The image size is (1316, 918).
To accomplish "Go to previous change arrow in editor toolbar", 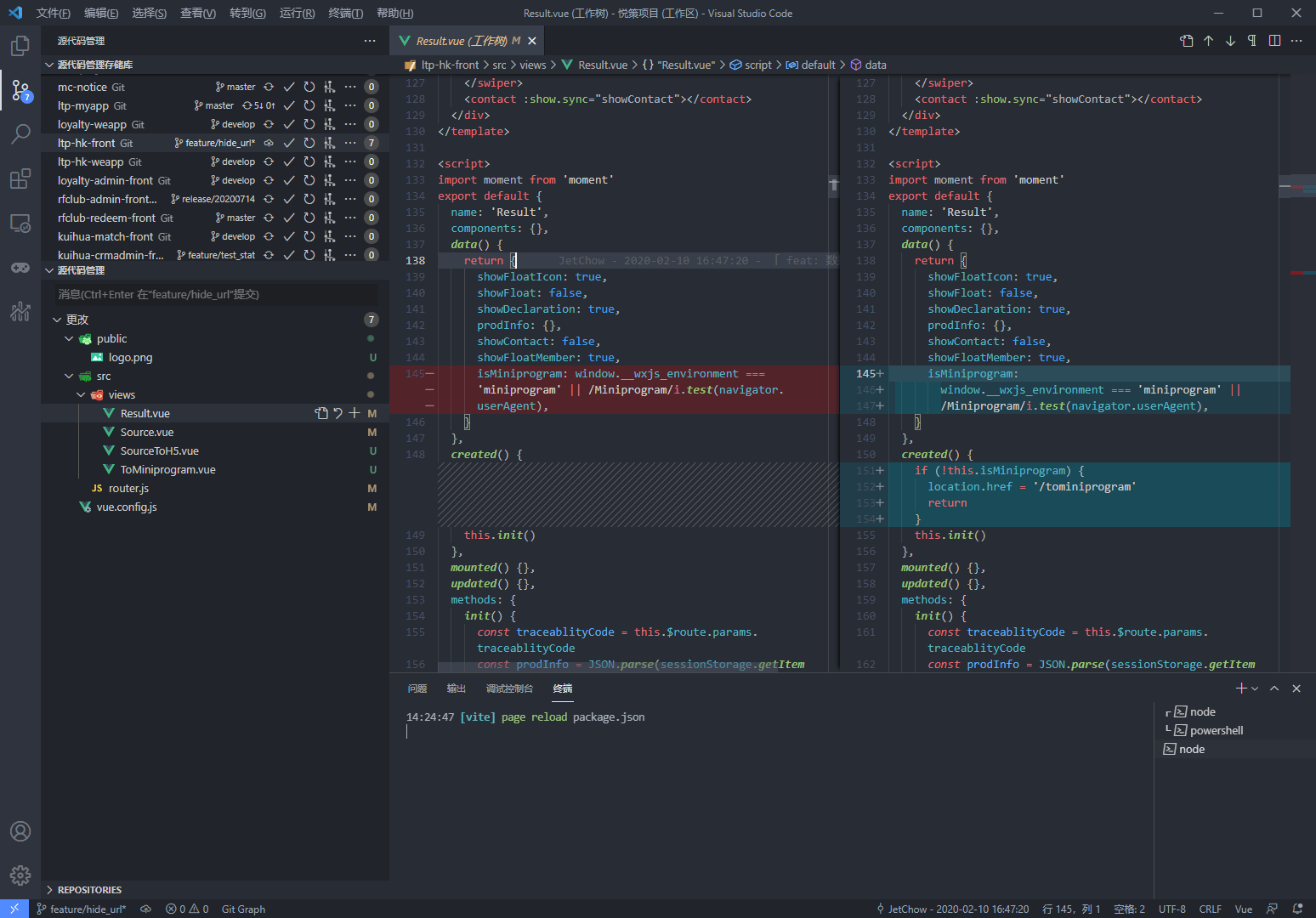I will pos(1208,41).
